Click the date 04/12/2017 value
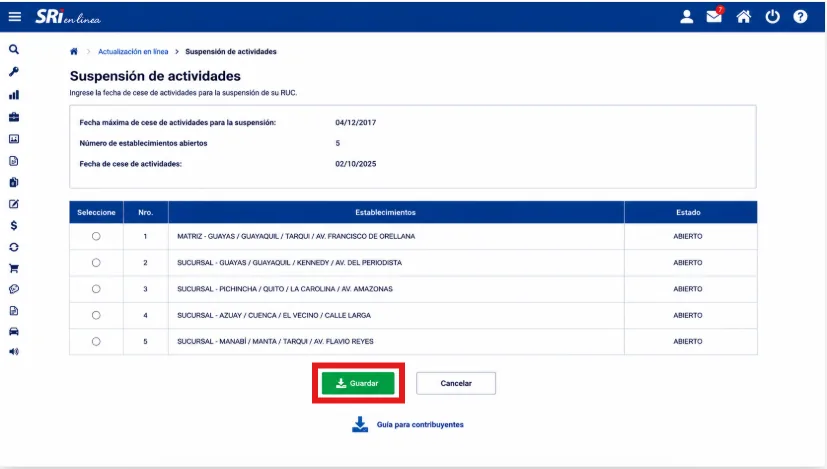The image size is (827, 469). click(x=355, y=122)
